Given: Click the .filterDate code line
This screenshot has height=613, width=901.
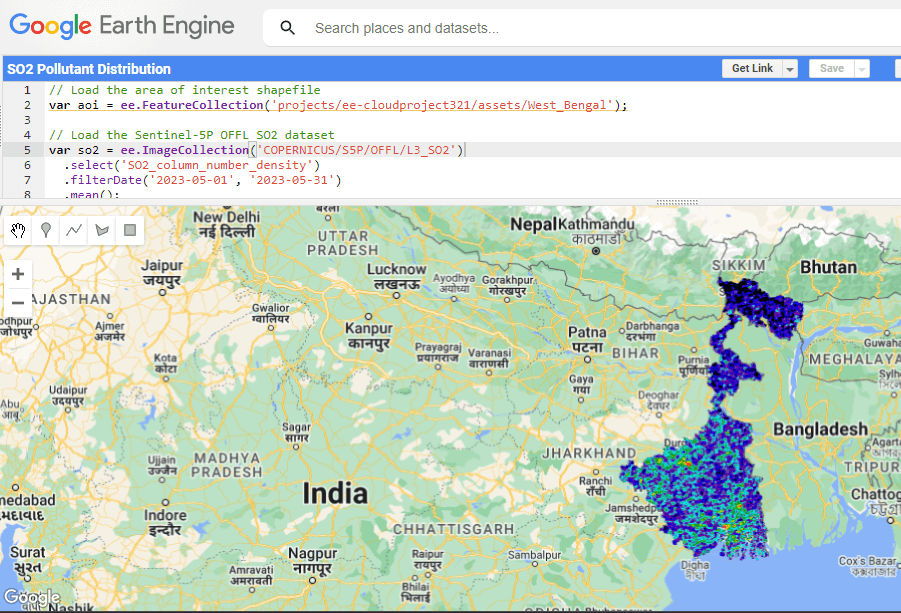Looking at the screenshot, I should tap(202, 180).
